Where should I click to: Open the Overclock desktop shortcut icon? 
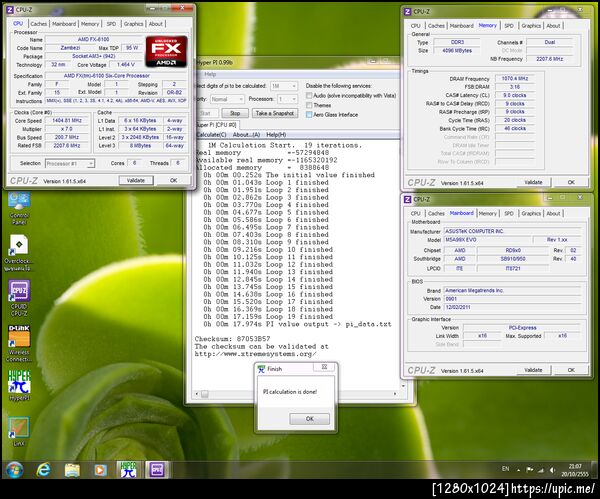coord(18,253)
